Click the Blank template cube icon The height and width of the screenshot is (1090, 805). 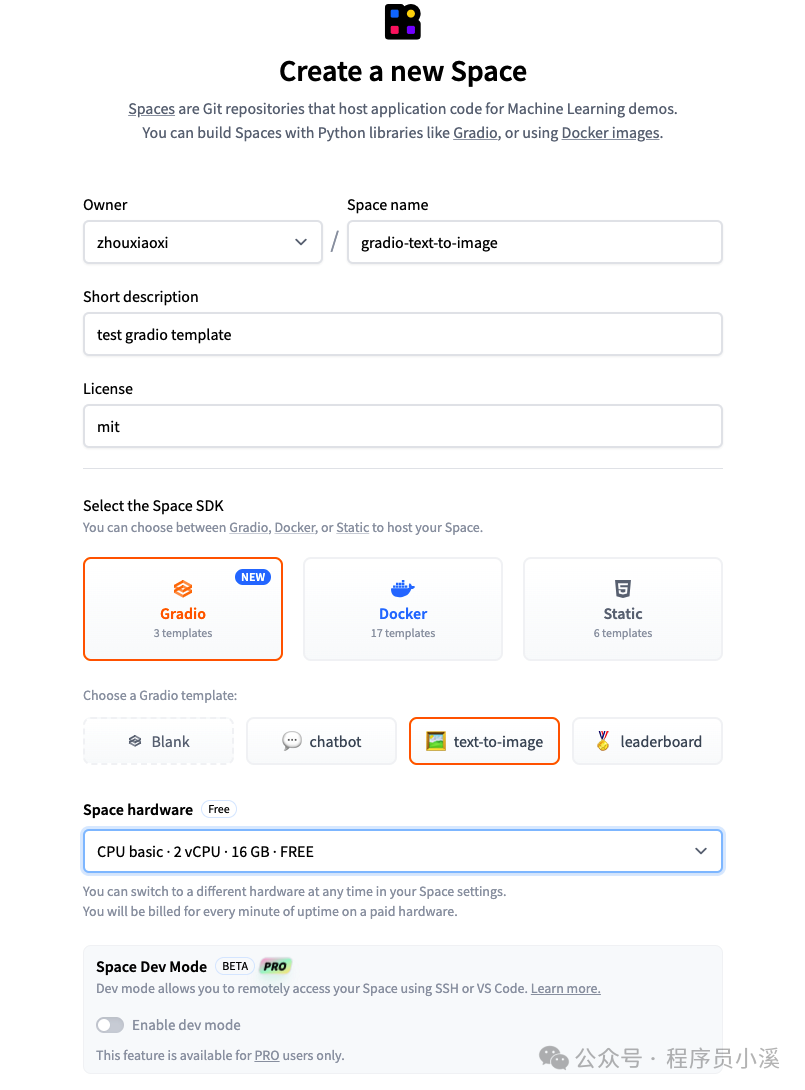(x=135, y=741)
